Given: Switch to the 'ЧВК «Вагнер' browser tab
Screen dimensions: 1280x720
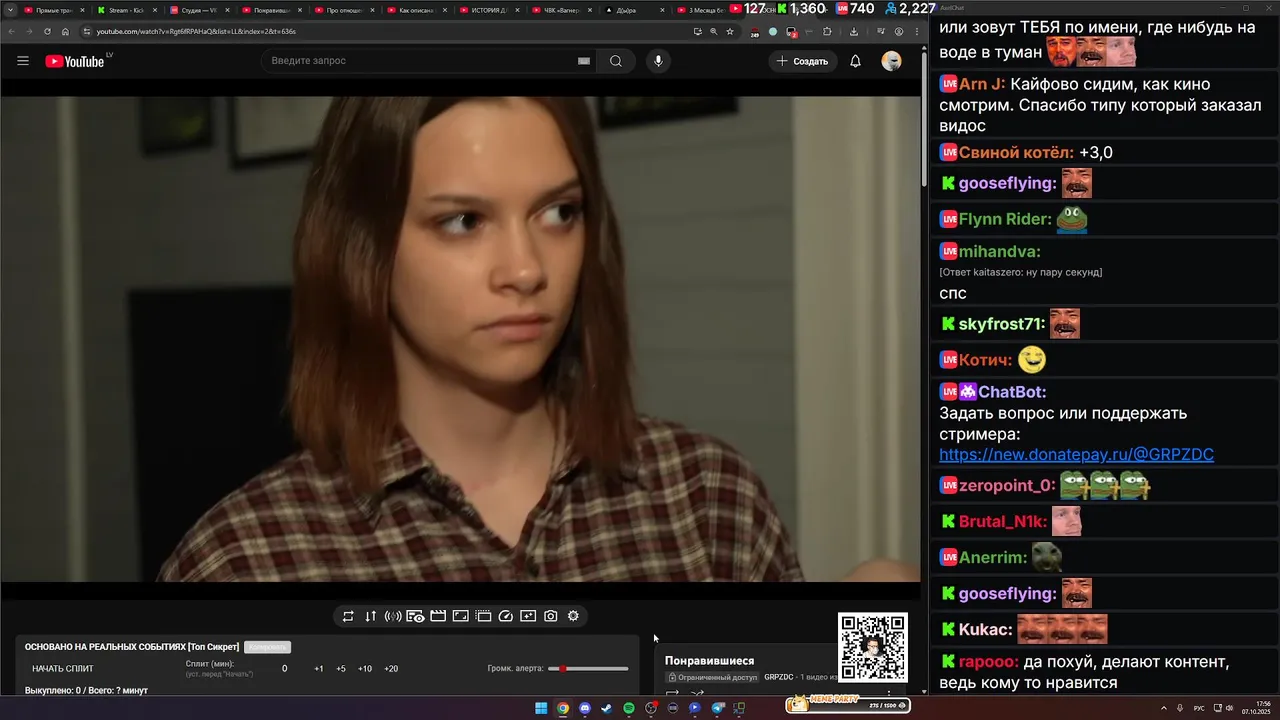Looking at the screenshot, I should 564,10.
